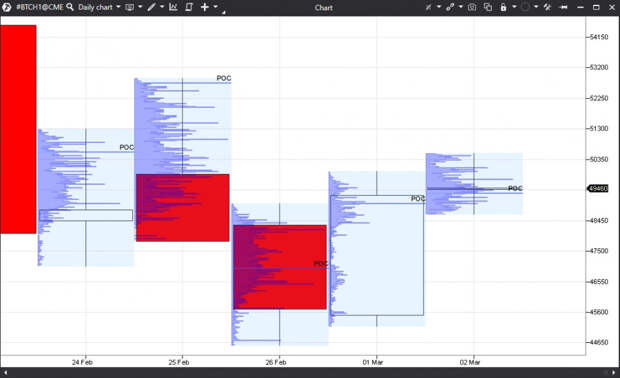Select the small 24 Feb candle body

pos(86,215)
